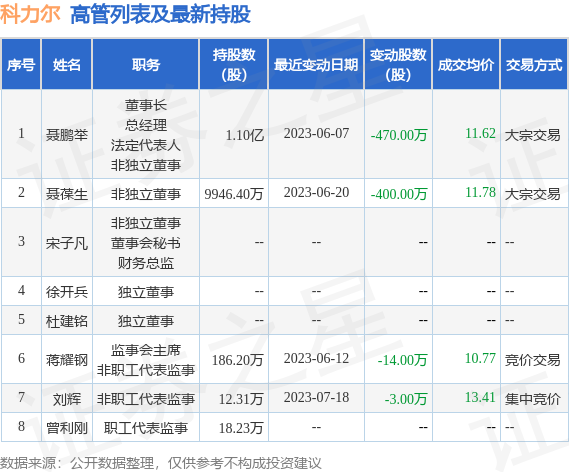Click the 12.31万 shareholding value
The width and height of the screenshot is (569, 472).
[241, 399]
